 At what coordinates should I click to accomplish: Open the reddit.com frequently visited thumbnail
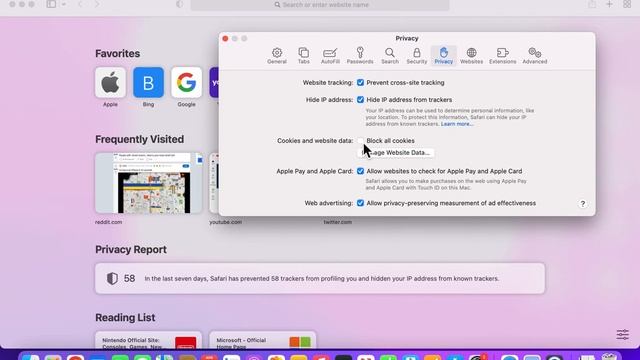pyautogui.click(x=149, y=183)
